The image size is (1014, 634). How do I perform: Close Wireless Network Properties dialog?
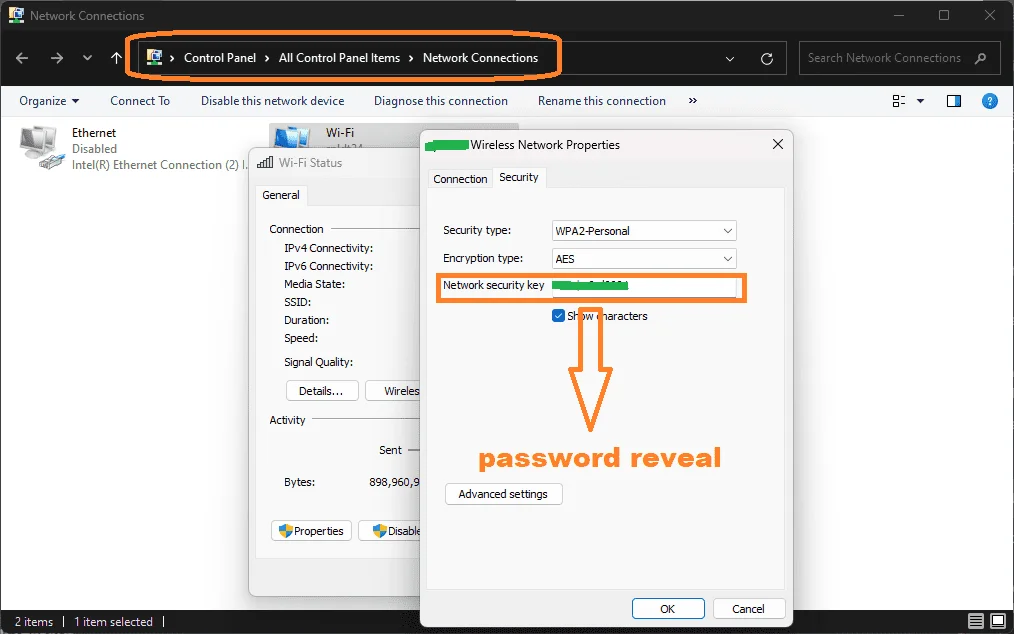[778, 144]
